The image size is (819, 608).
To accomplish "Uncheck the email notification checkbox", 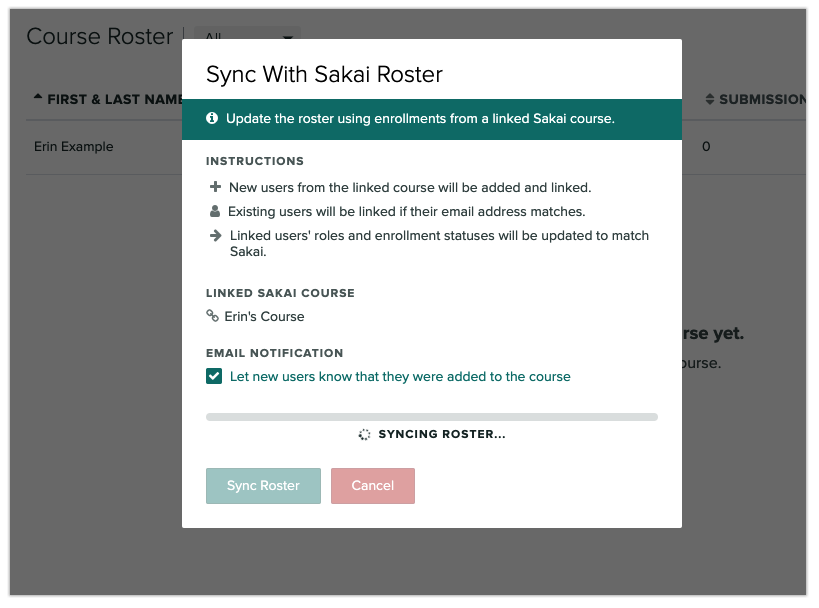I will click(212, 375).
